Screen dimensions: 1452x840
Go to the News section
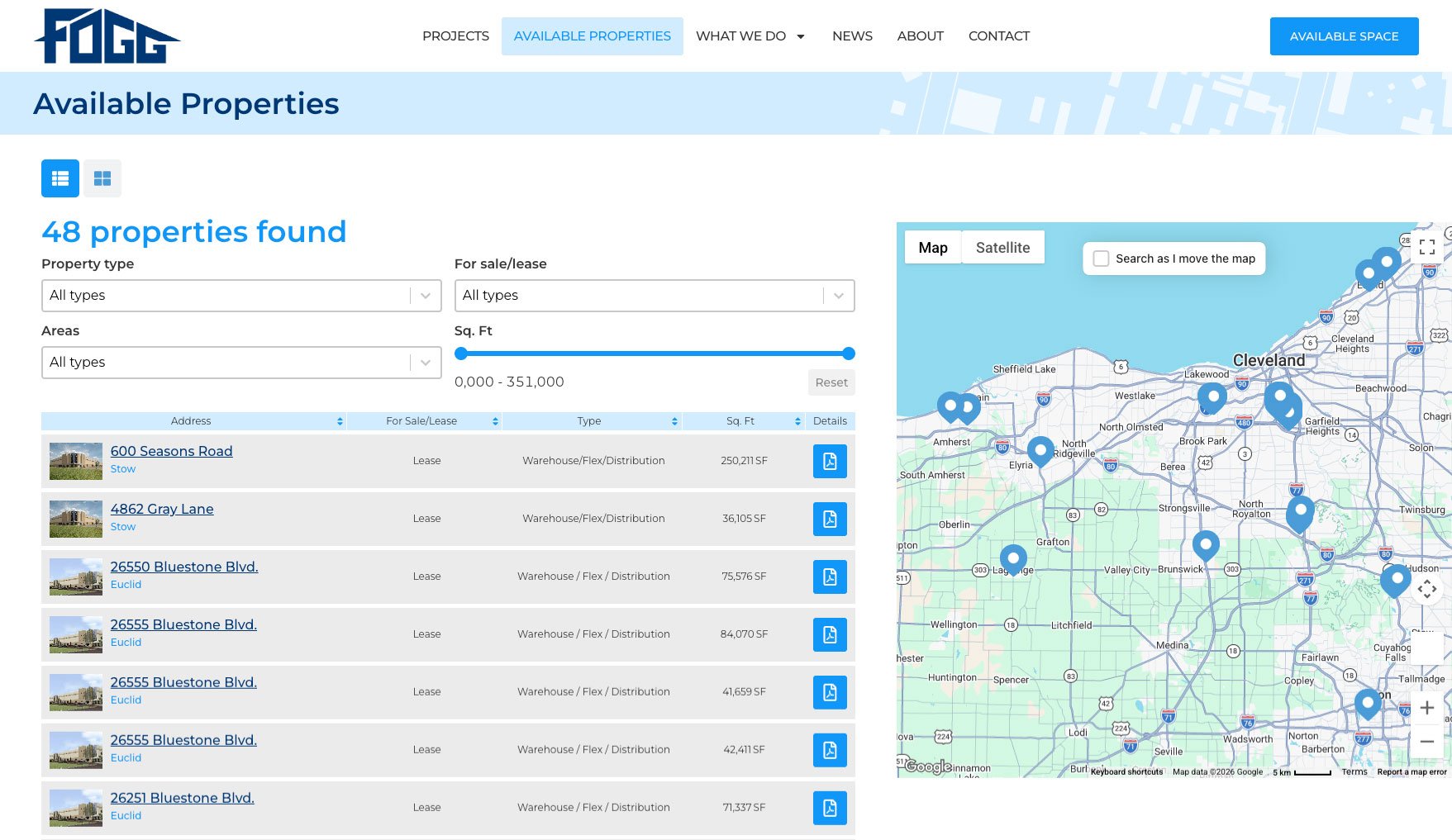click(852, 36)
